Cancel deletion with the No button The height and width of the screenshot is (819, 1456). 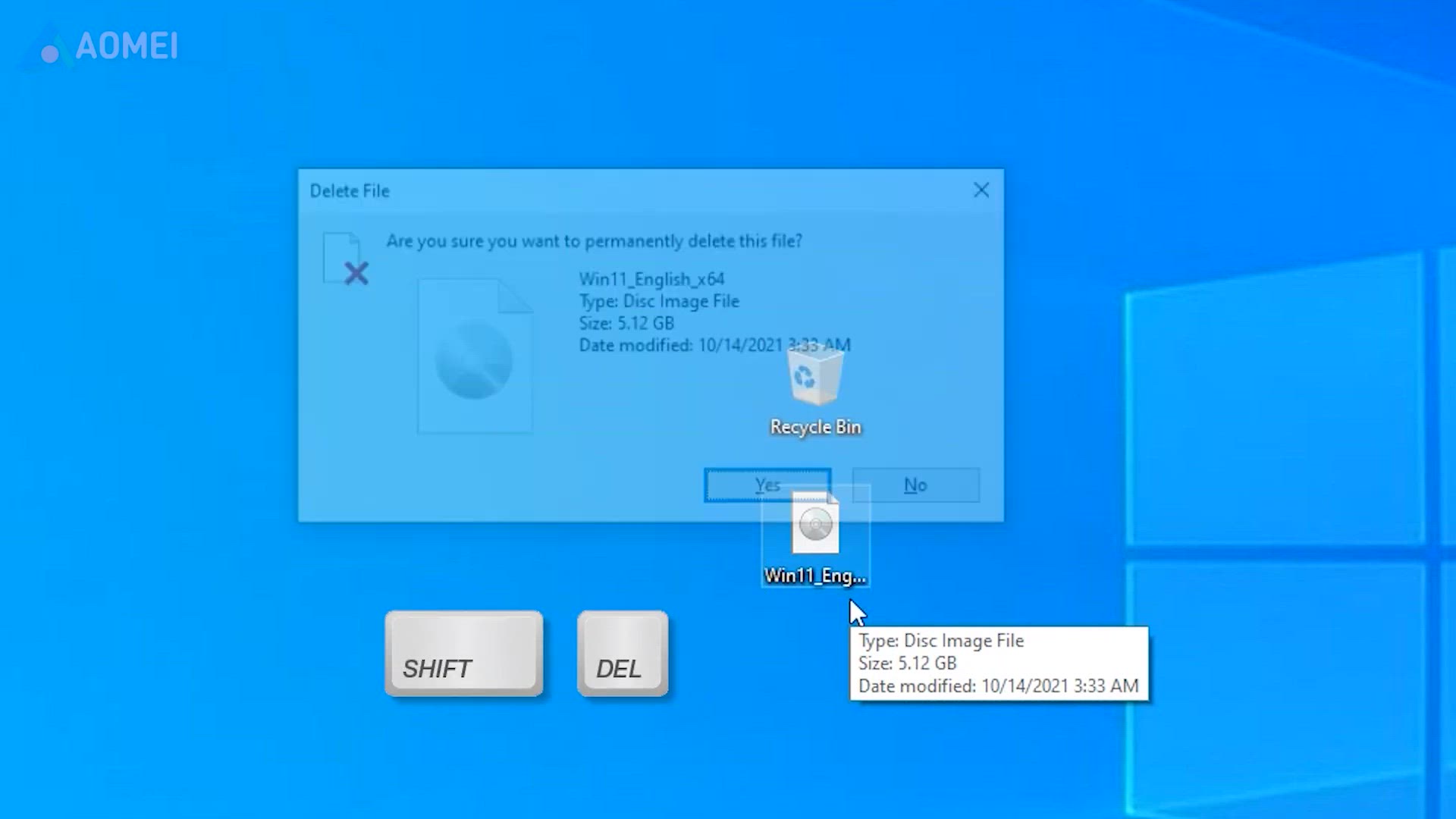915,485
